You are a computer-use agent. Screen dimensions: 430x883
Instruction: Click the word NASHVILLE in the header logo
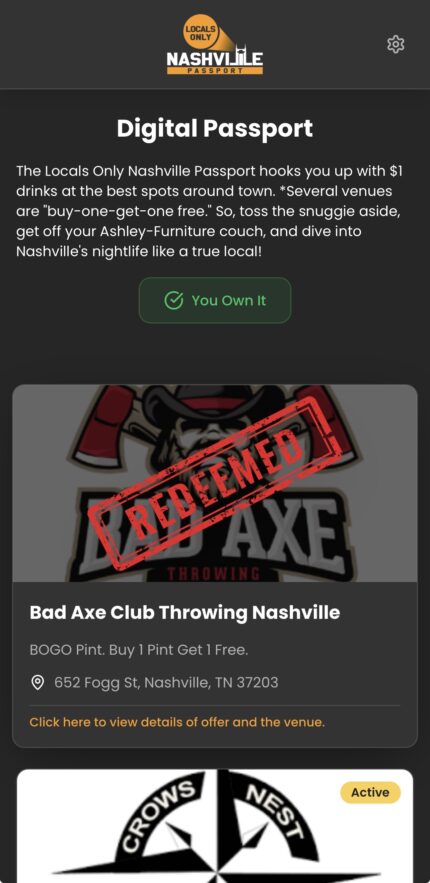[x=215, y=58]
